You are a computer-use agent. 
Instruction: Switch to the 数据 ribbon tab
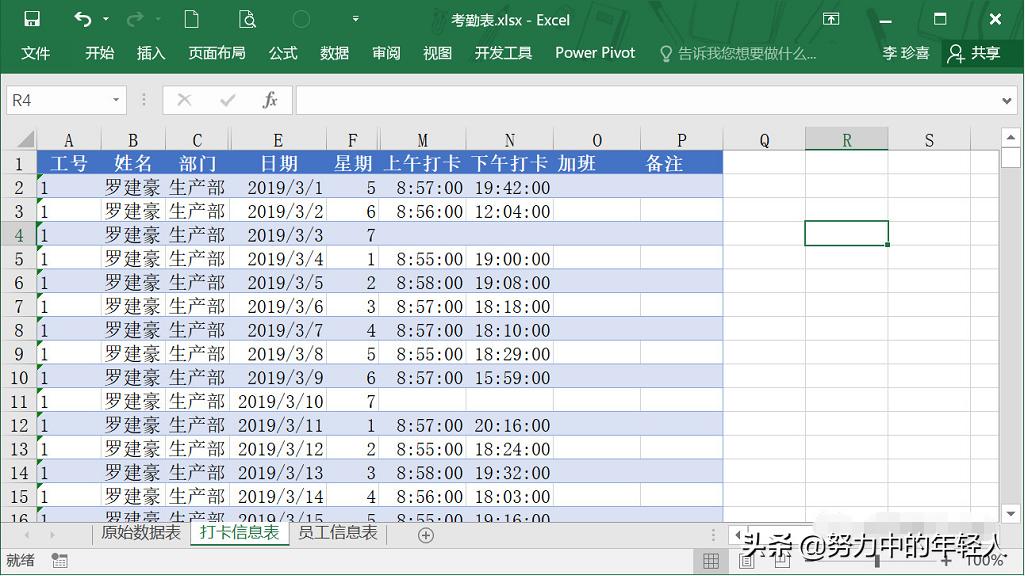click(334, 53)
